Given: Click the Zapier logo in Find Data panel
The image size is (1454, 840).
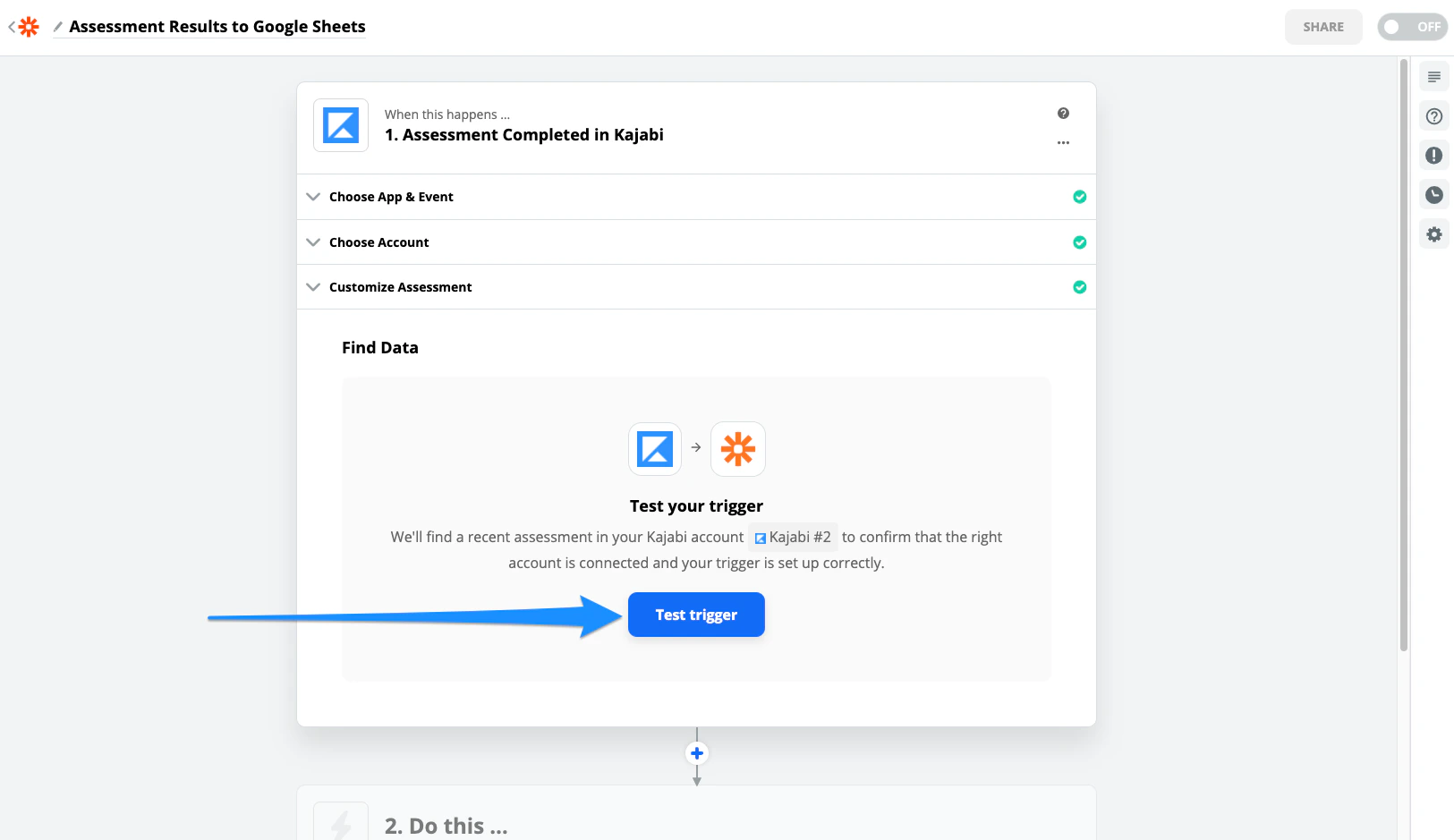Looking at the screenshot, I should [x=738, y=449].
